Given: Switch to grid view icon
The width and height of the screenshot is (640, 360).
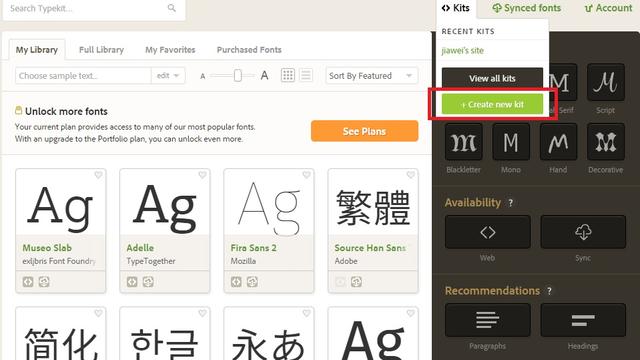Looking at the screenshot, I should coord(288,75).
